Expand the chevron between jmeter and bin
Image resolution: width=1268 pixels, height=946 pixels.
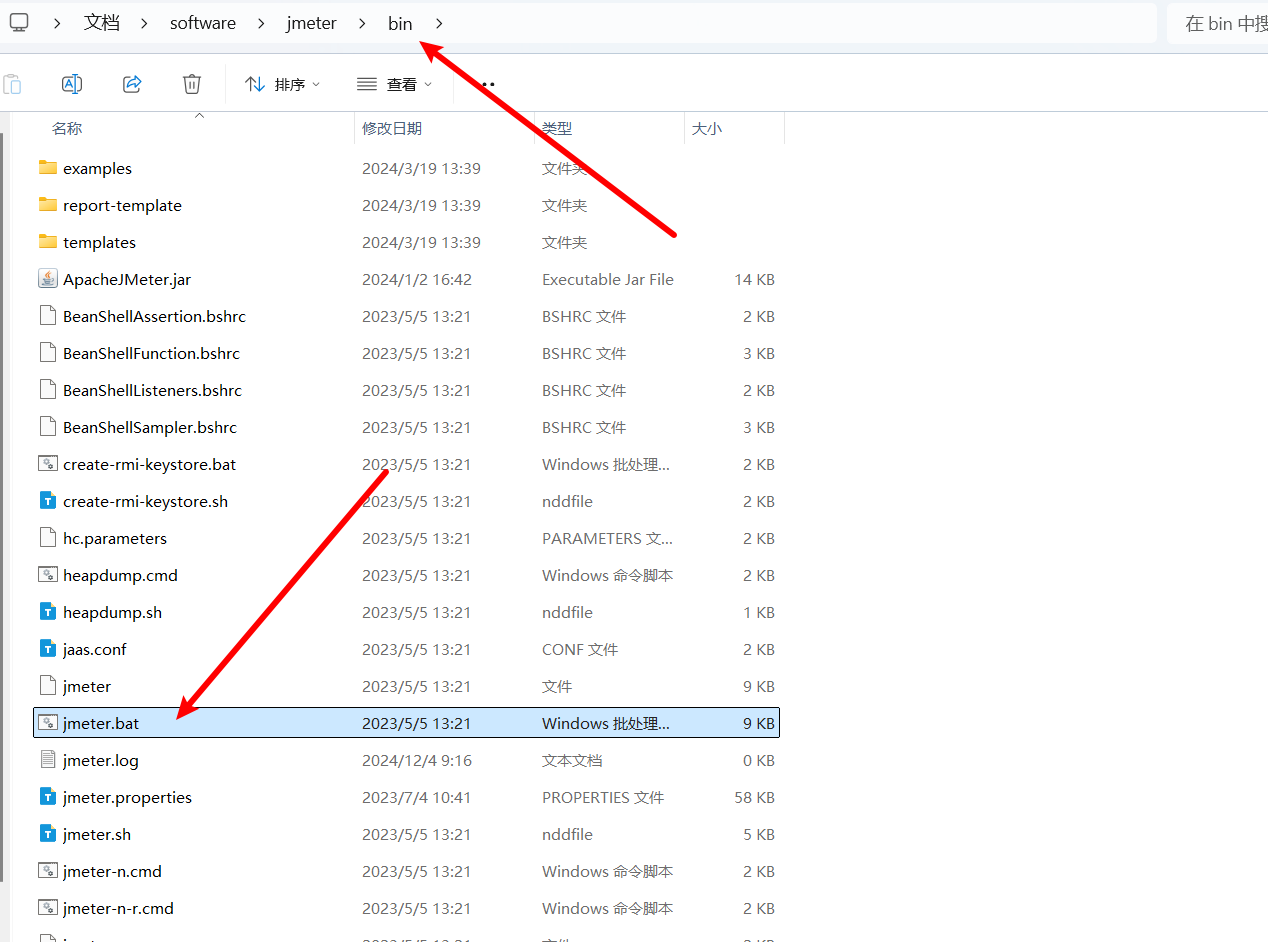[x=363, y=23]
